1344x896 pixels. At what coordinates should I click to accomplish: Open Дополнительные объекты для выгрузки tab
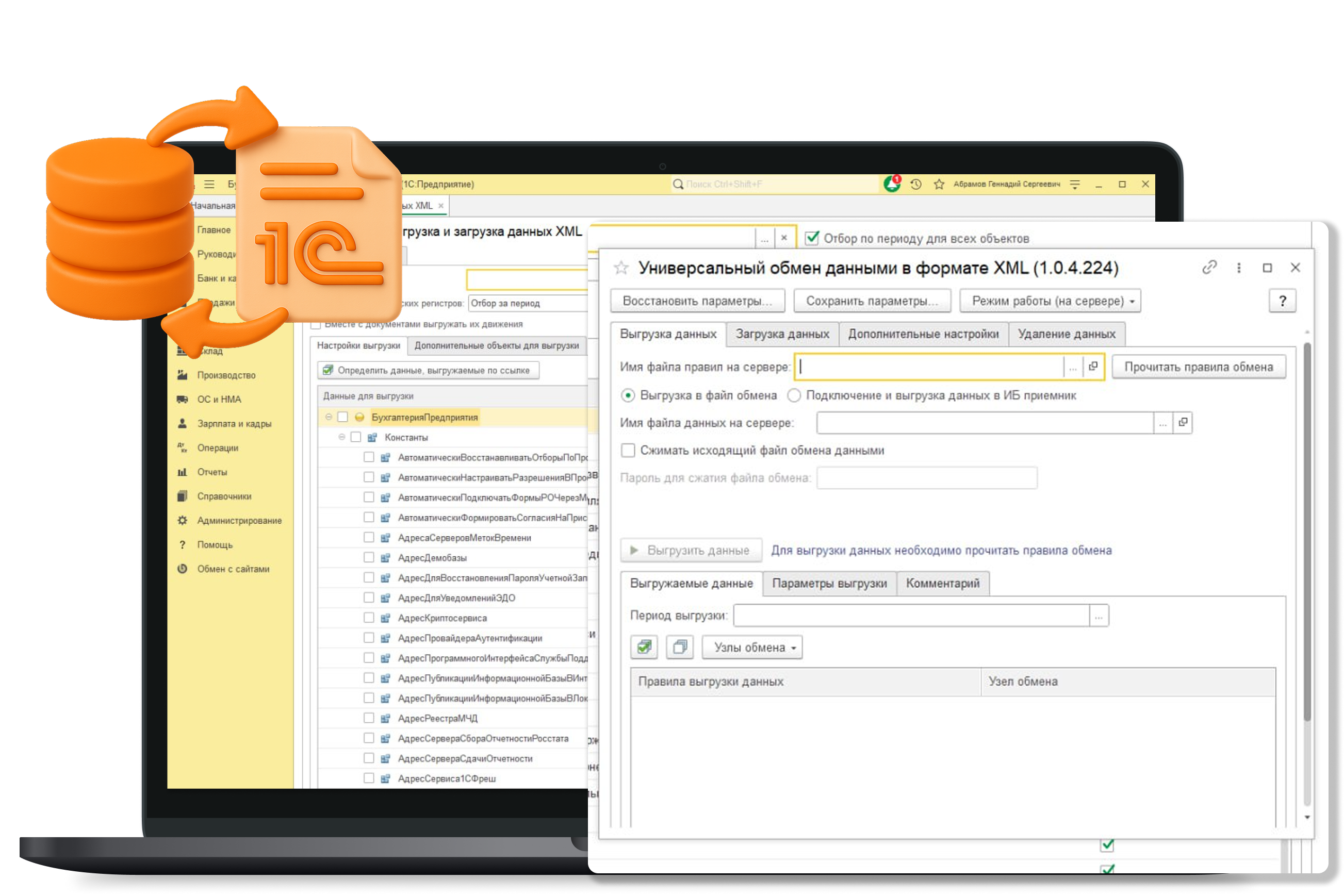[497, 346]
